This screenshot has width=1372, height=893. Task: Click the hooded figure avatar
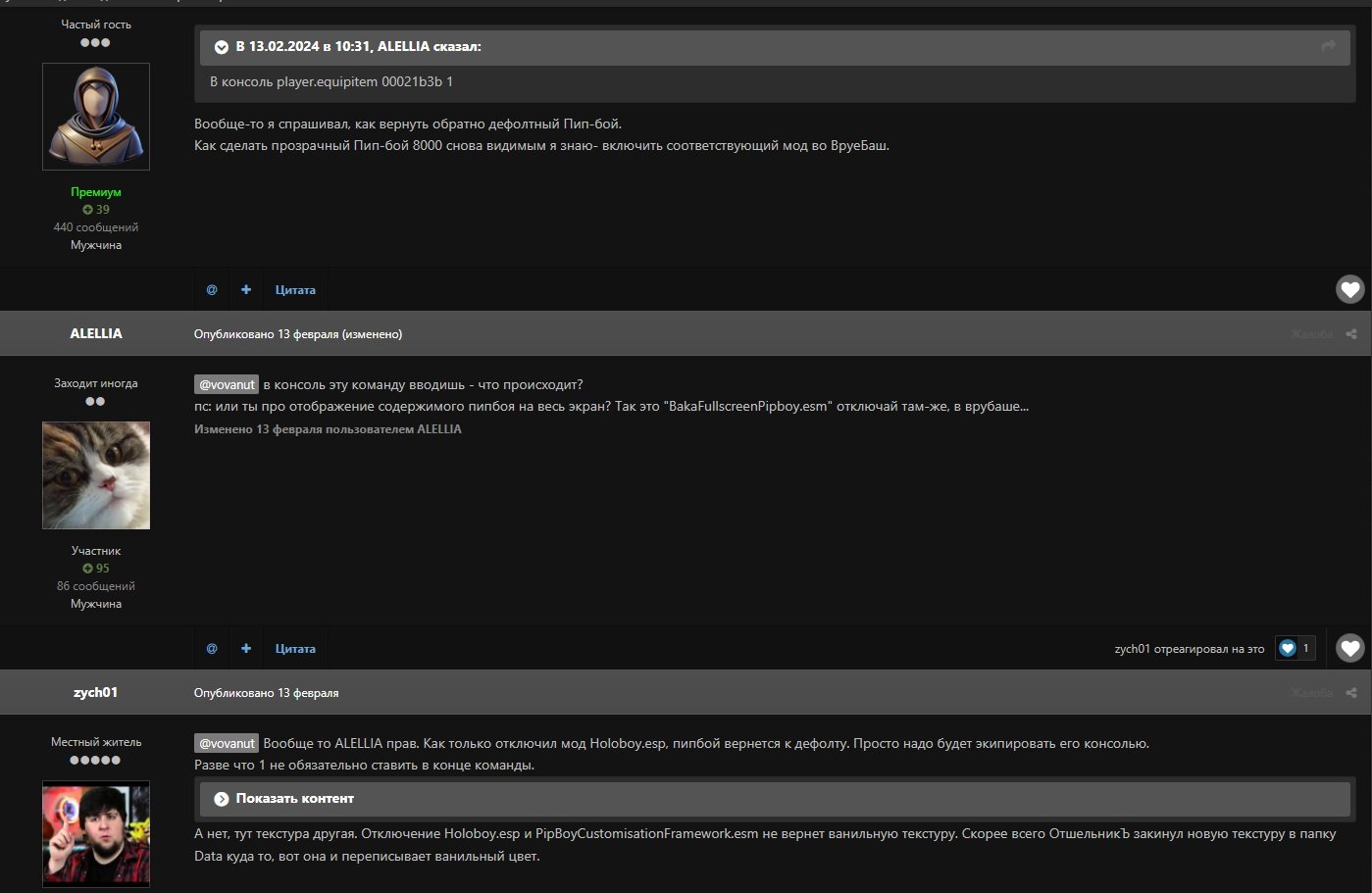point(96,117)
